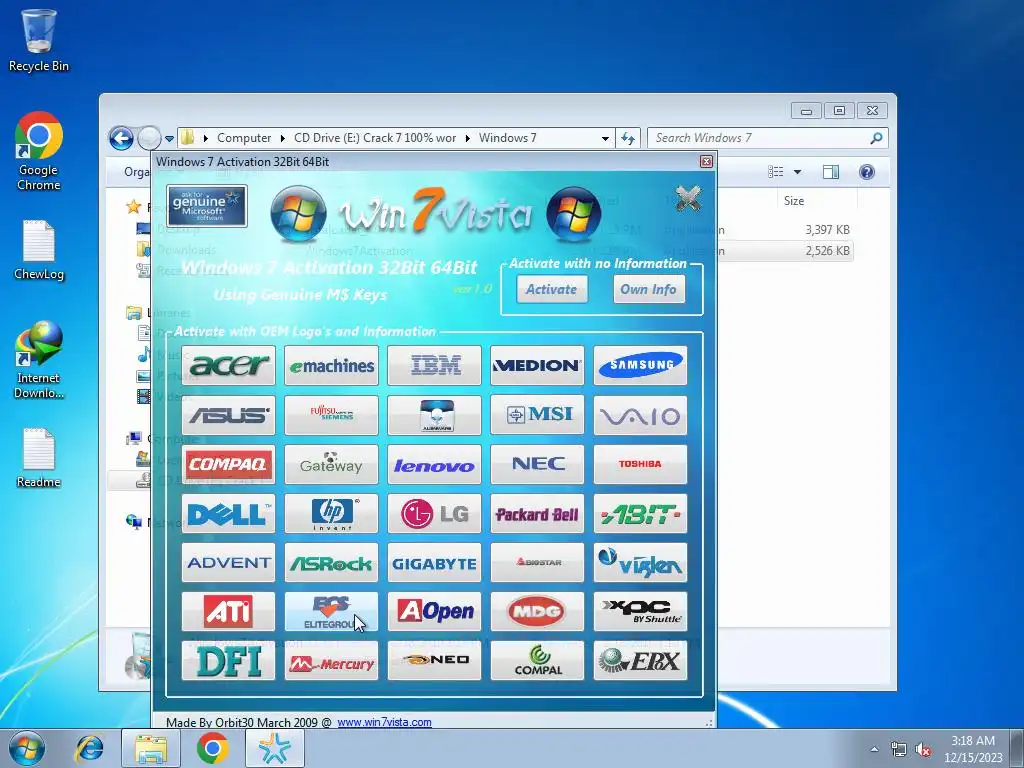Select the MDG OEM logo
1024x768 pixels.
click(537, 612)
